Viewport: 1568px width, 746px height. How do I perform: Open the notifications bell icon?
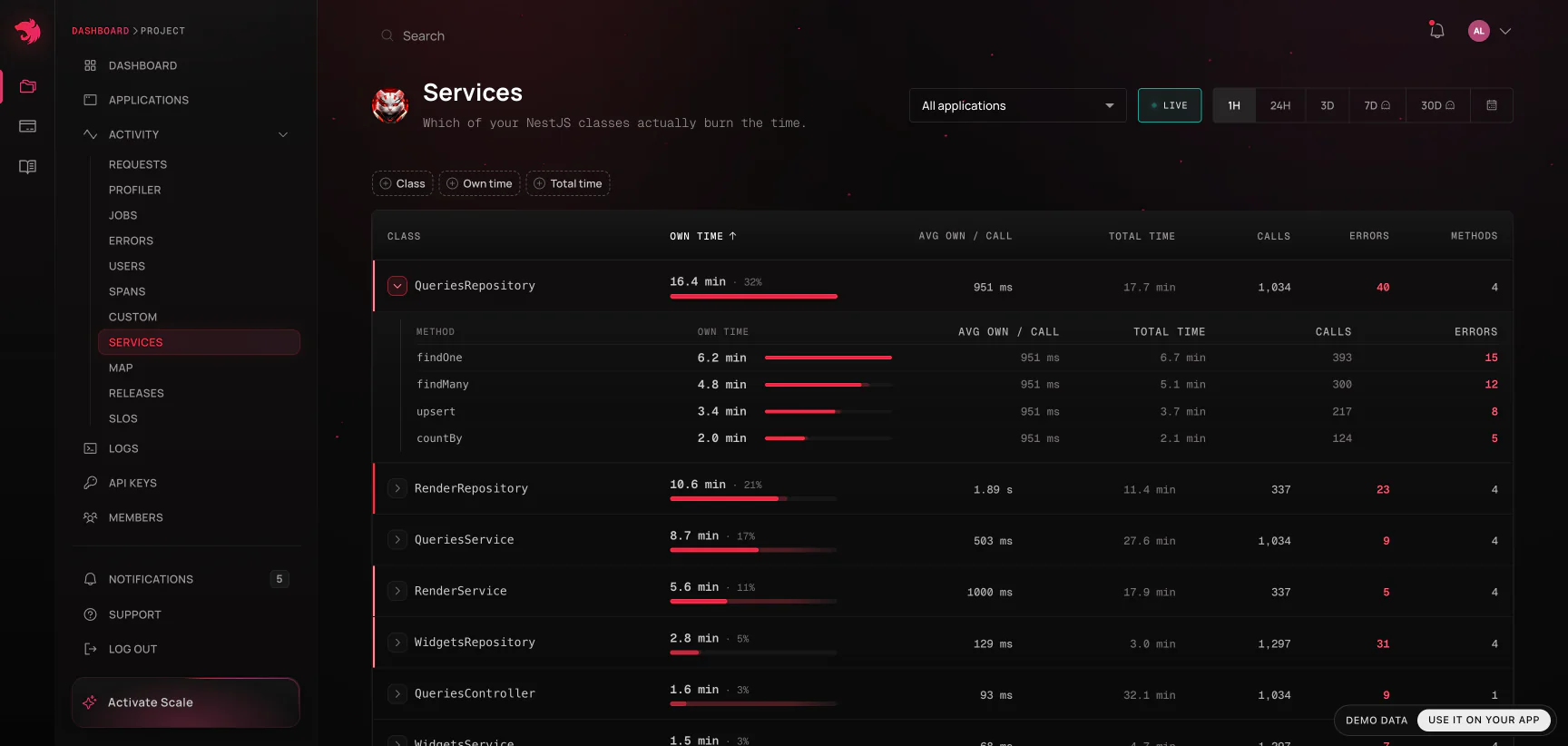pos(1436,31)
